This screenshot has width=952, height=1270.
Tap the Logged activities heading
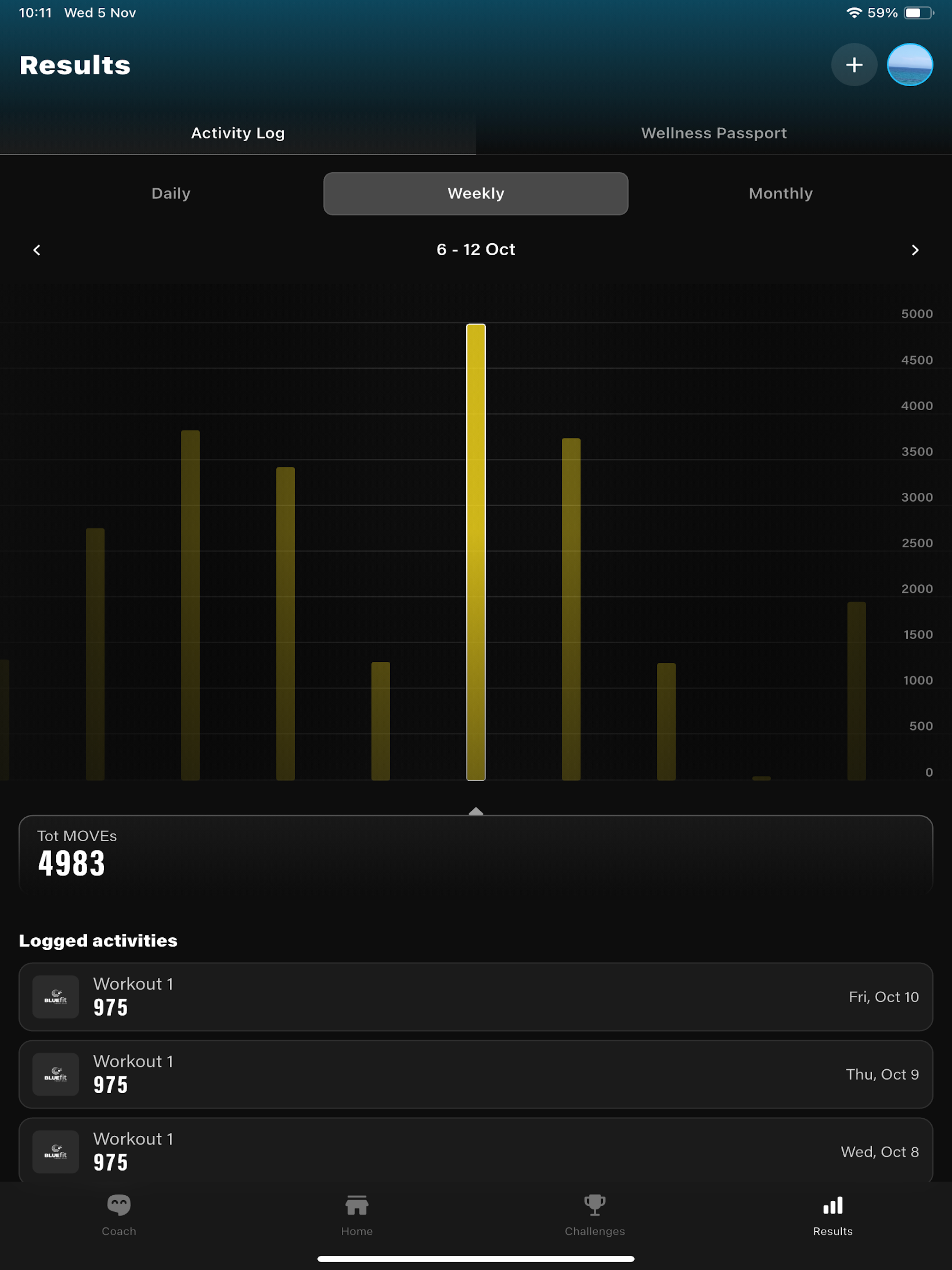click(x=98, y=941)
